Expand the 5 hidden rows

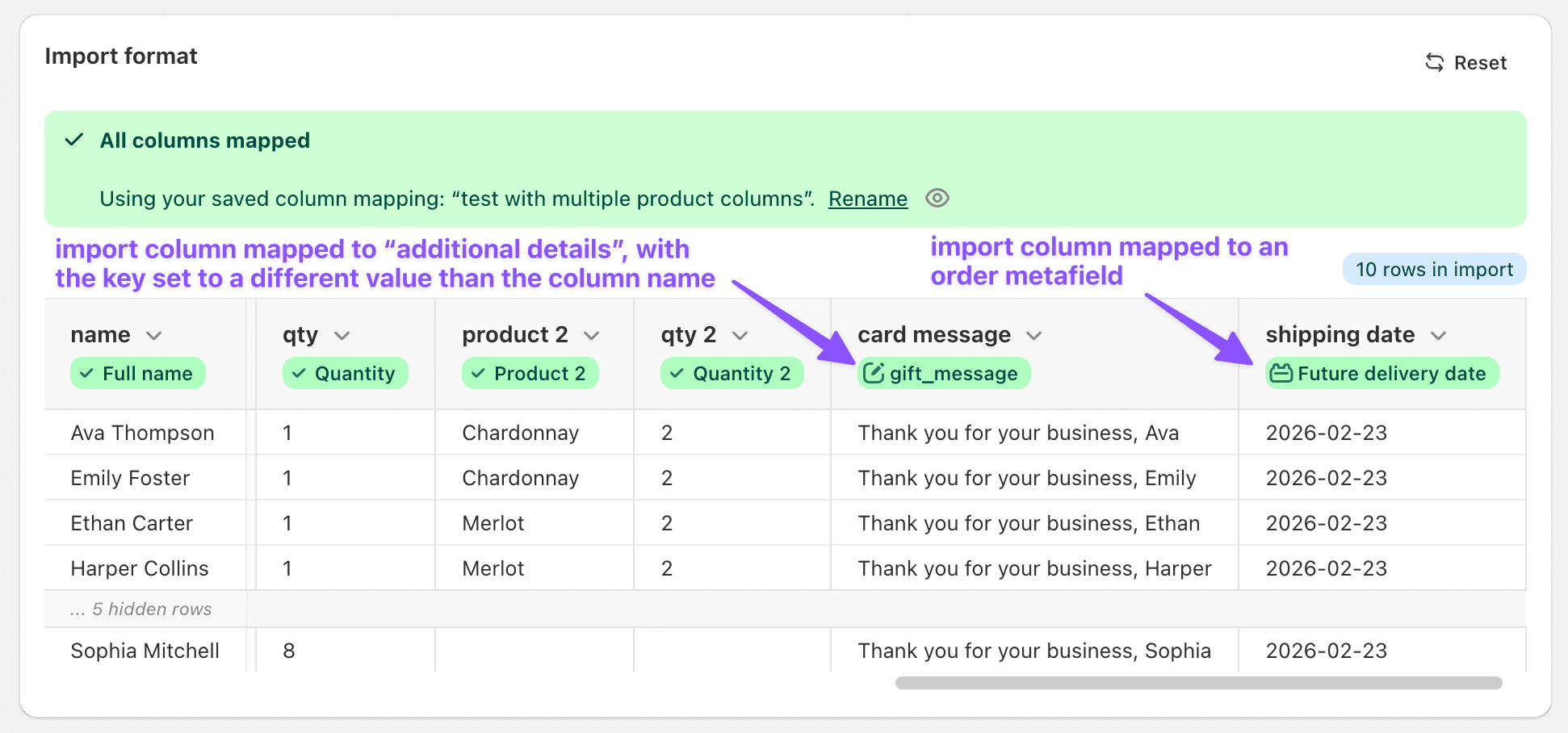tap(141, 609)
